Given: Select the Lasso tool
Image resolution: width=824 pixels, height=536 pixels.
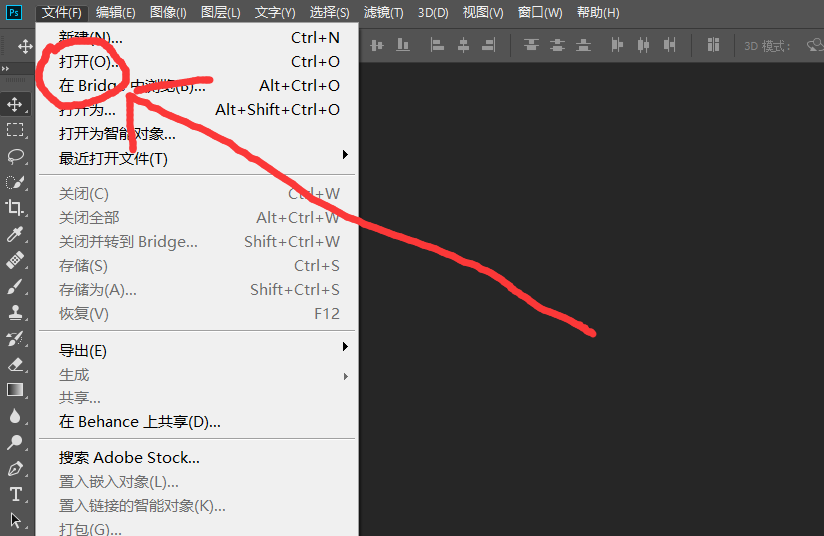Looking at the screenshot, I should (15, 156).
